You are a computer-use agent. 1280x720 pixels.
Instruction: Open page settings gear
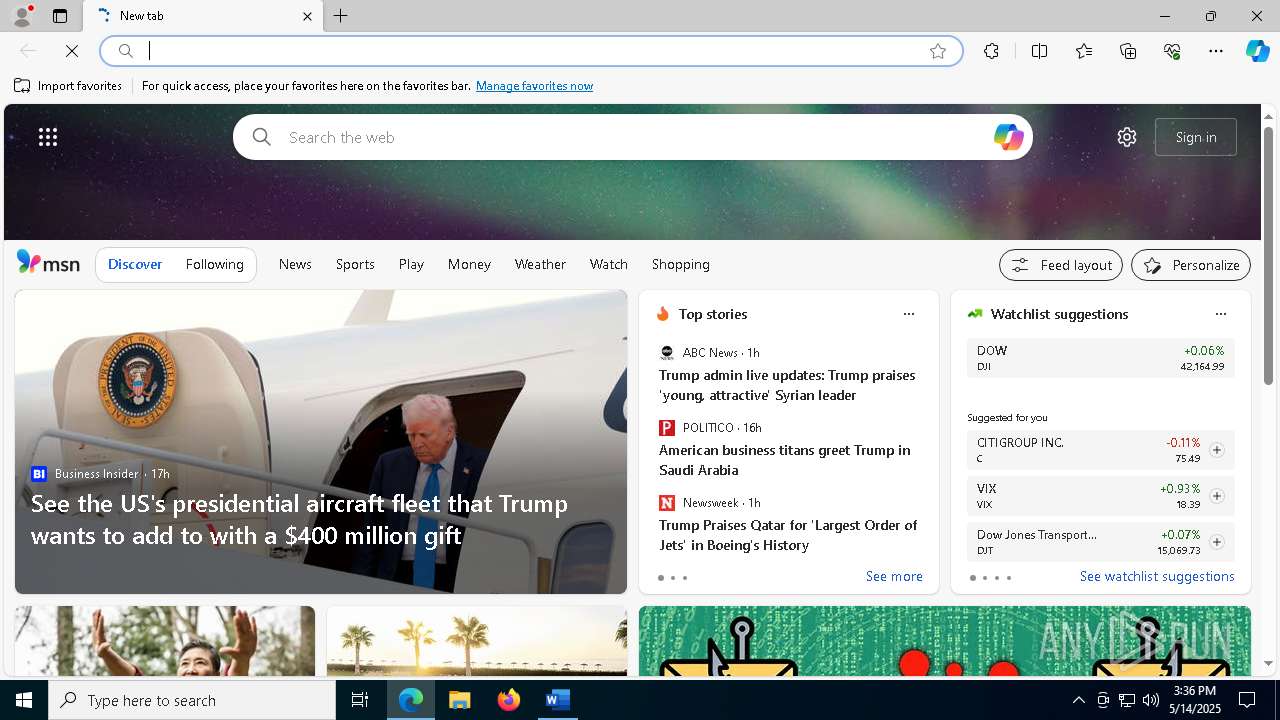pos(1127,137)
